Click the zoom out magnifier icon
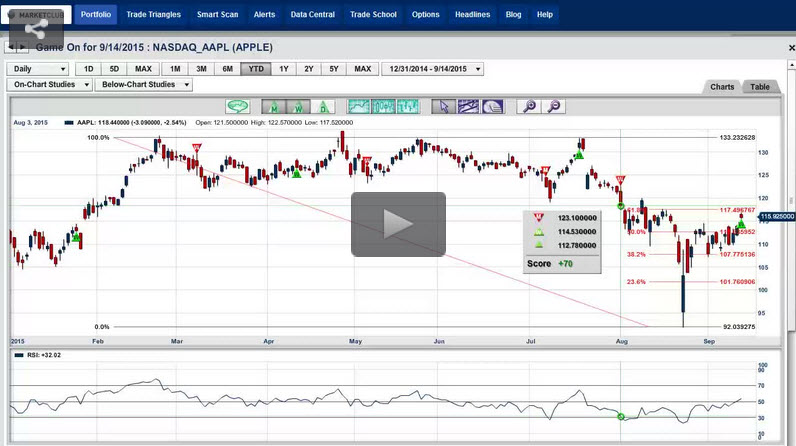This screenshot has height=446, width=796. tap(554, 107)
